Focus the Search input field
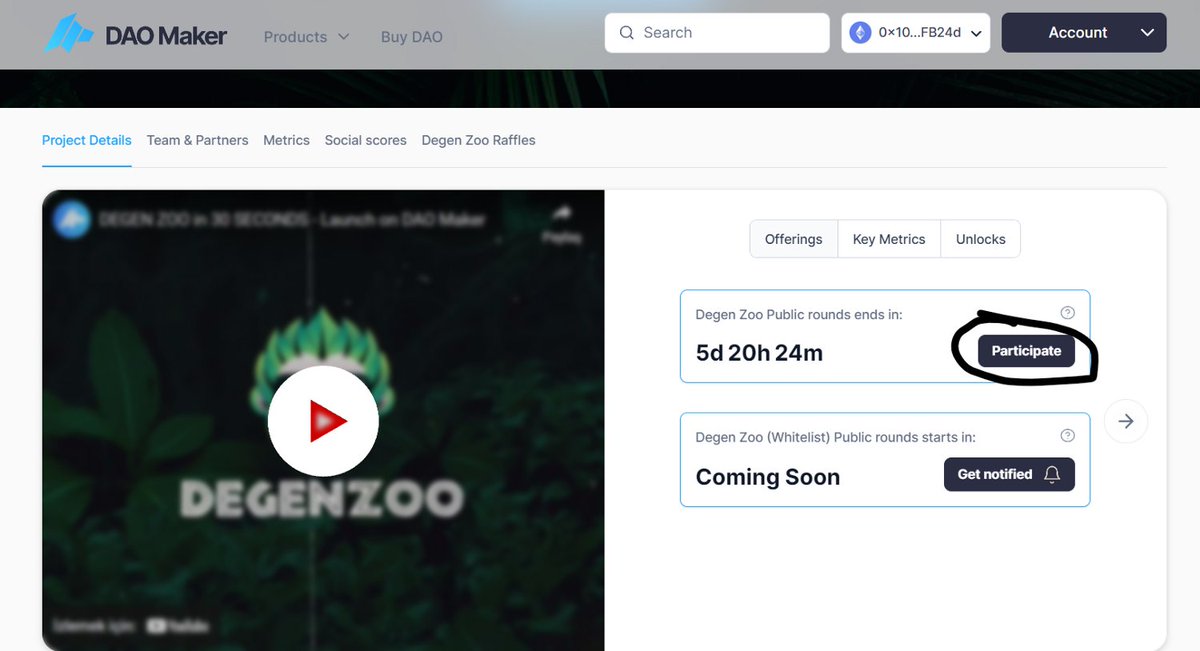Image resolution: width=1200 pixels, height=651 pixels. [717, 33]
